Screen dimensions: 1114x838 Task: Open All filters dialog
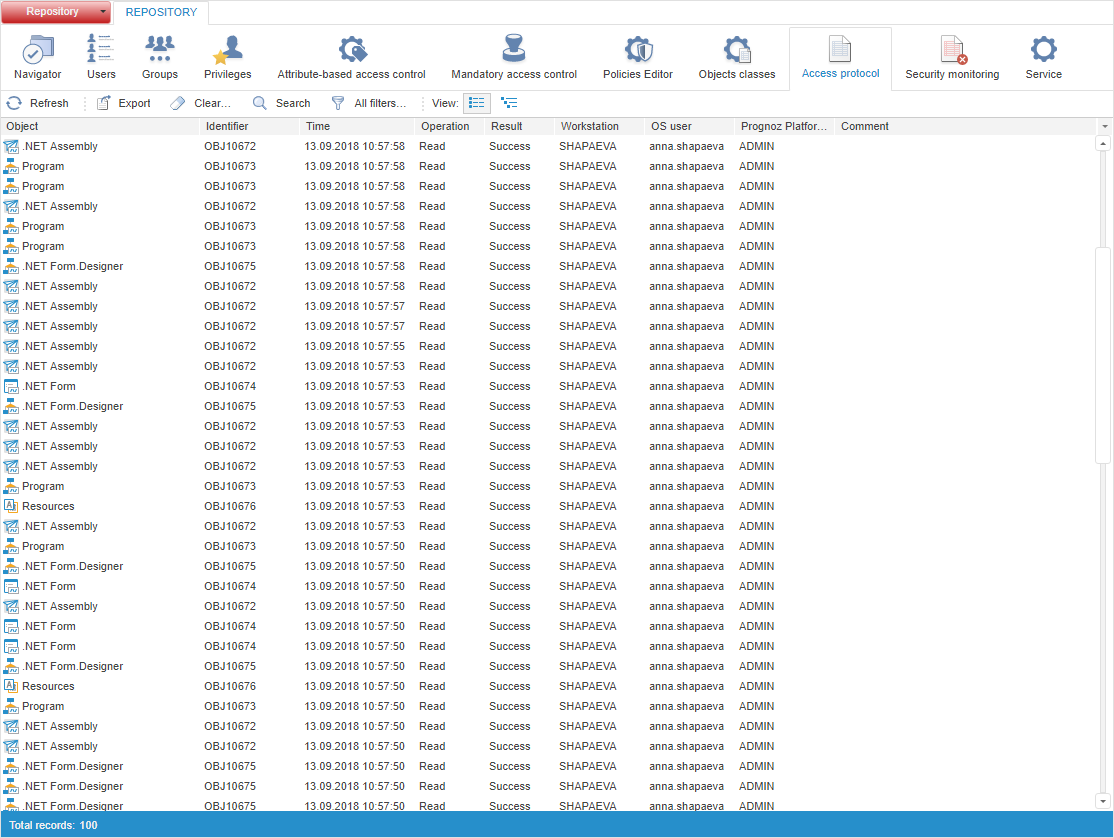pyautogui.click(x=369, y=103)
